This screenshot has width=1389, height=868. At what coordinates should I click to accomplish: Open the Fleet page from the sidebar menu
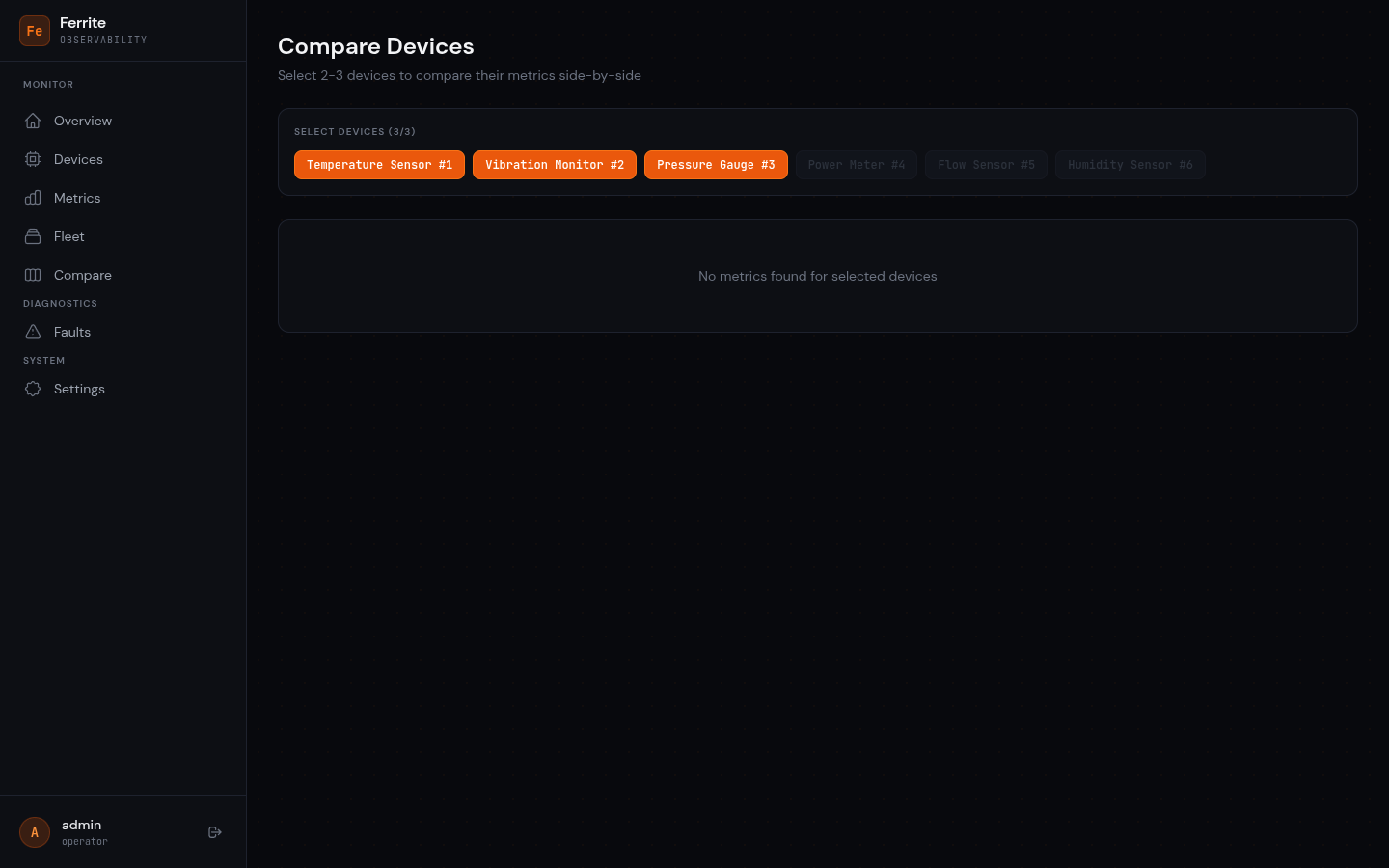[68, 236]
